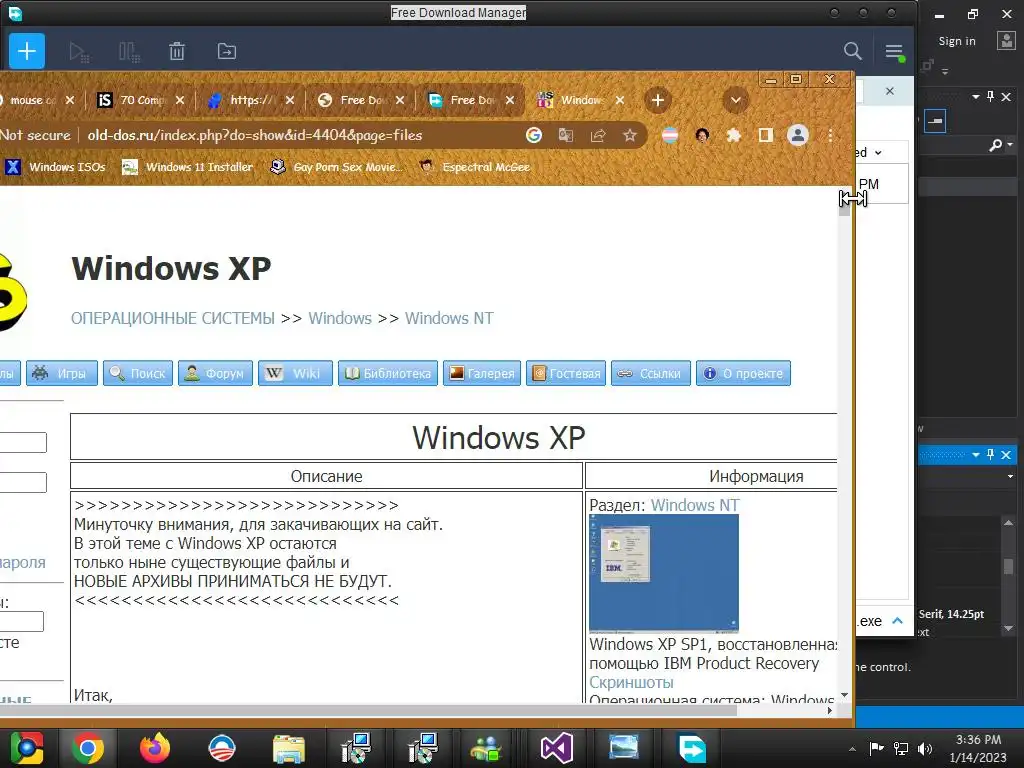Click the 'Ссылки' navigation button
This screenshot has width=1024, height=768.
click(x=650, y=374)
